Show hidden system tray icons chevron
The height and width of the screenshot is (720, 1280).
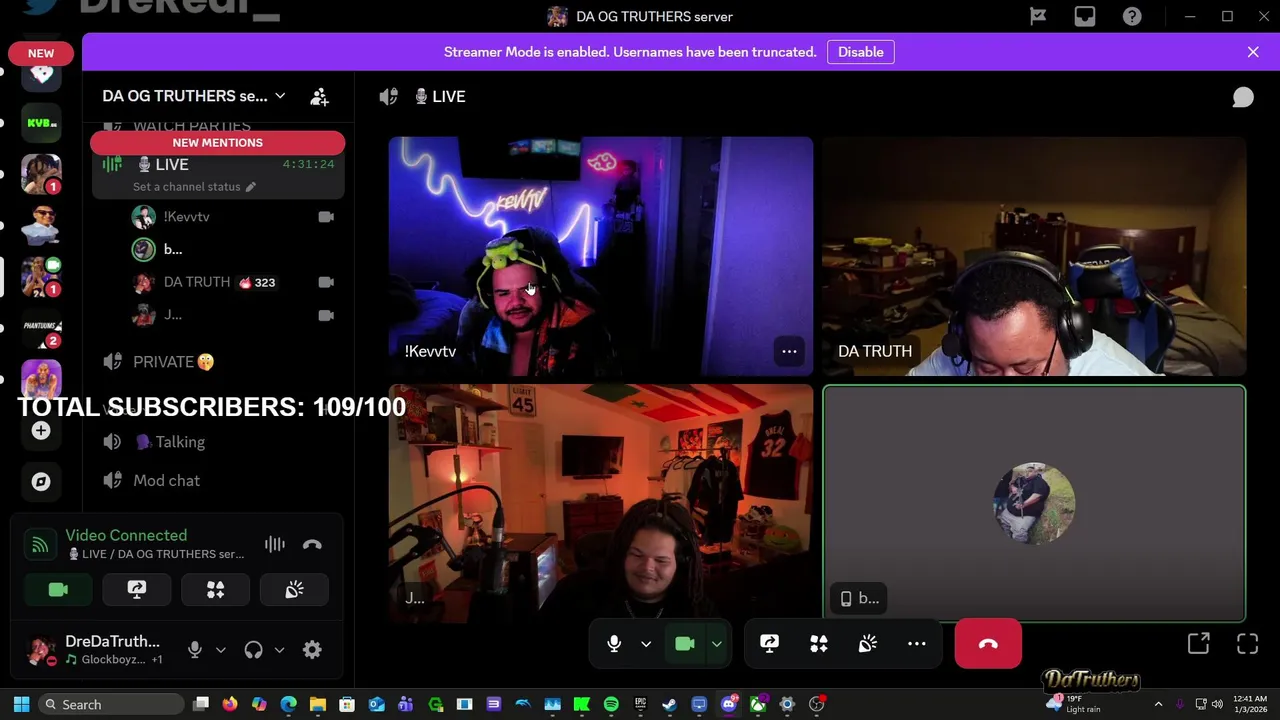click(x=1158, y=704)
